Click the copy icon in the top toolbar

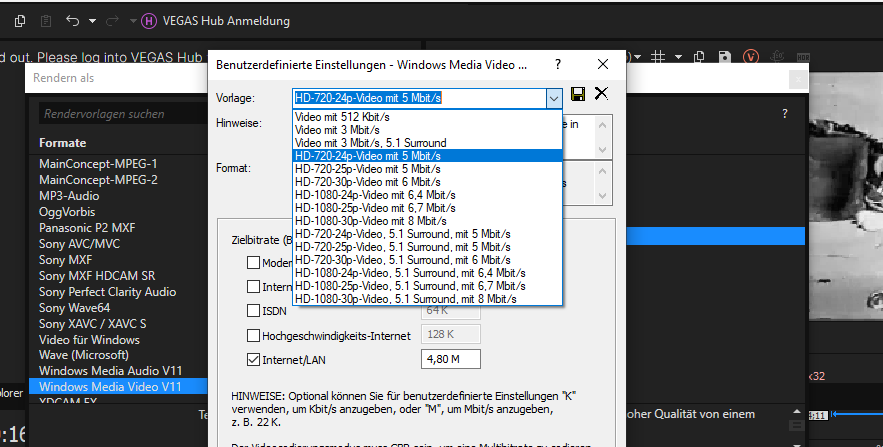pos(20,21)
